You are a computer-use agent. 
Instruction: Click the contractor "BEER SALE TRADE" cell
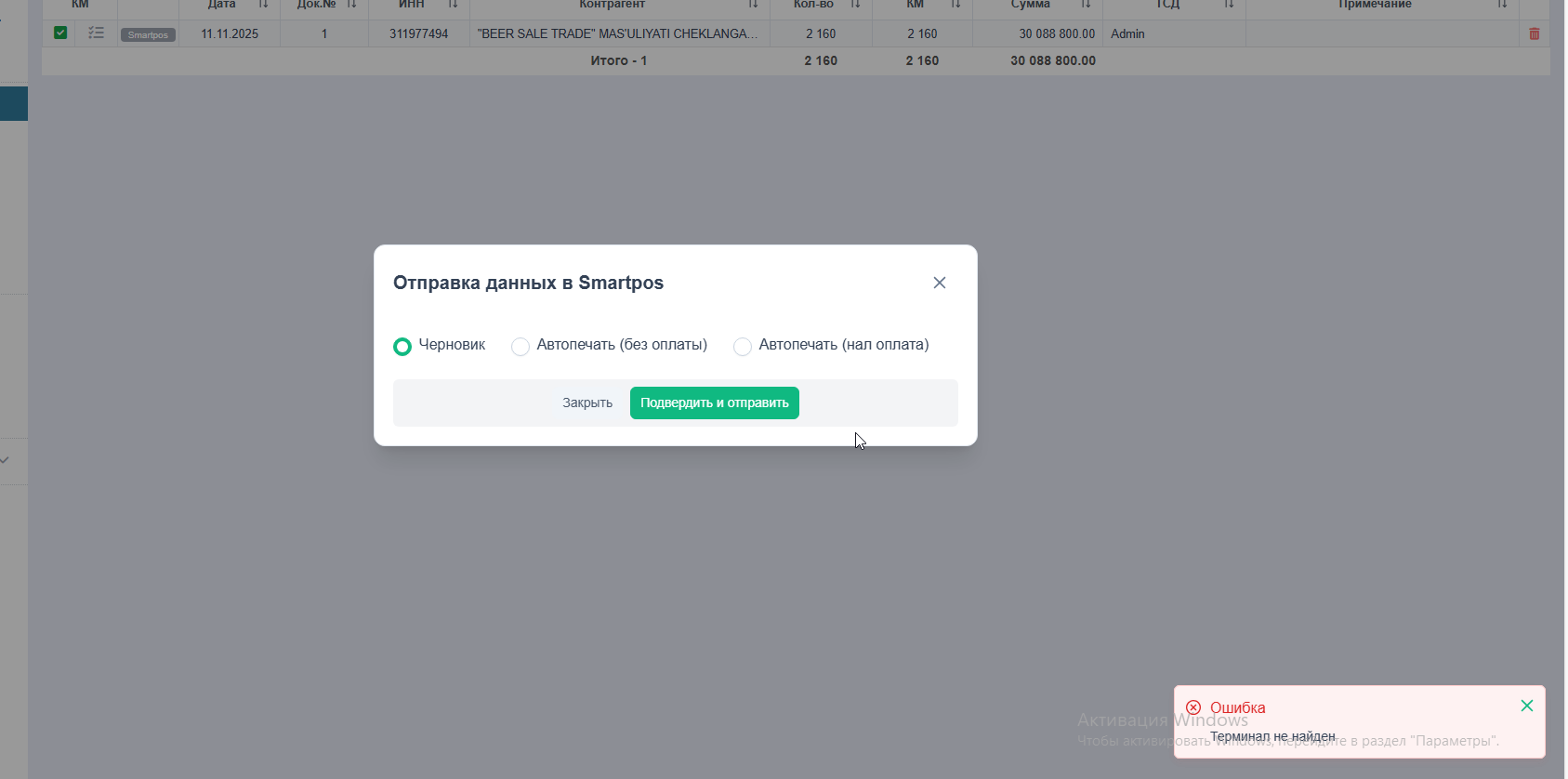(x=619, y=33)
